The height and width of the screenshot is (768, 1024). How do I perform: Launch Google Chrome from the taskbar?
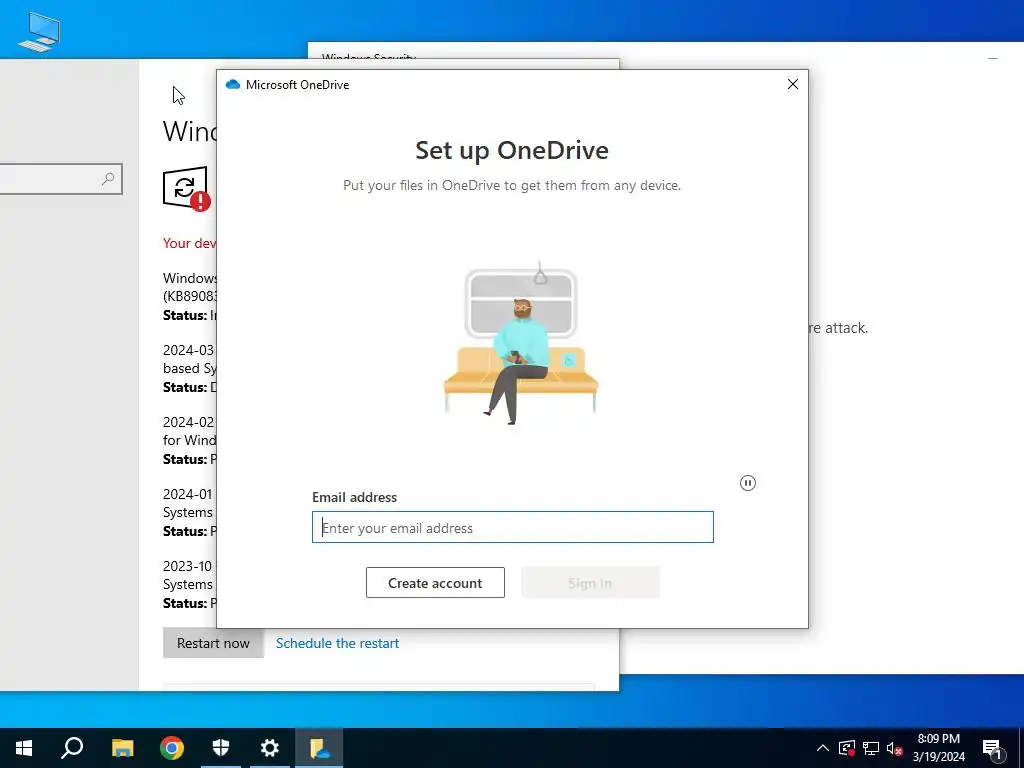tap(172, 748)
